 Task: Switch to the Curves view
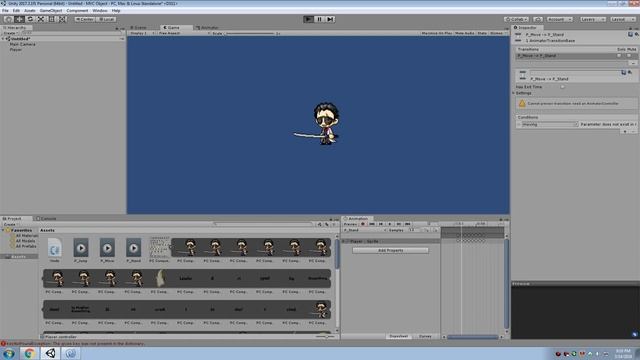tap(425, 336)
